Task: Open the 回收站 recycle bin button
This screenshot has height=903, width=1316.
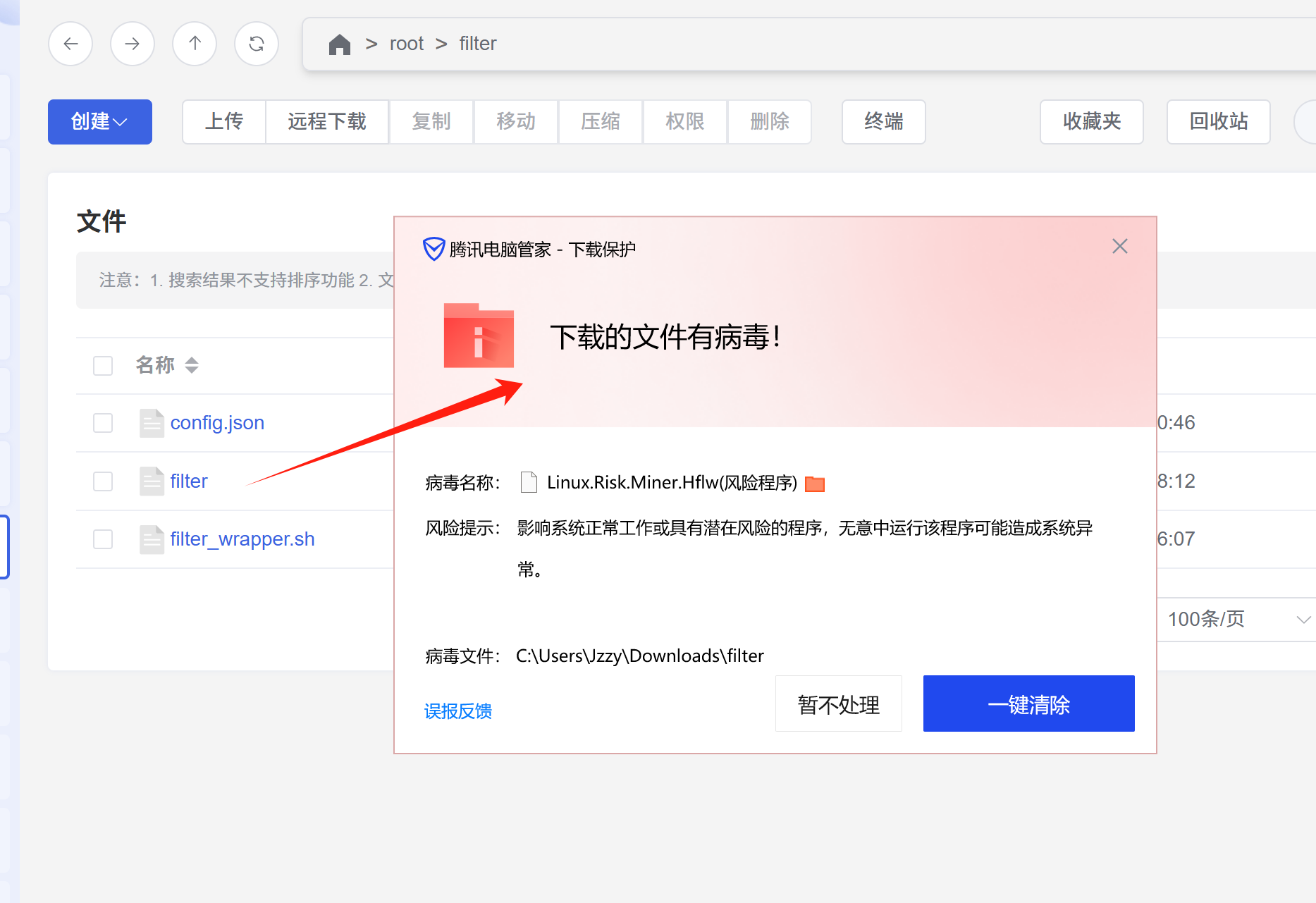Action: (x=1219, y=122)
